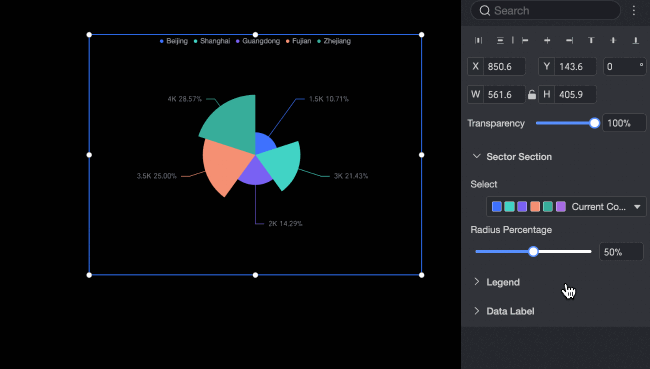The width and height of the screenshot is (650, 369).
Task: Align the chart to the left edge
Action: [x=525, y=40]
